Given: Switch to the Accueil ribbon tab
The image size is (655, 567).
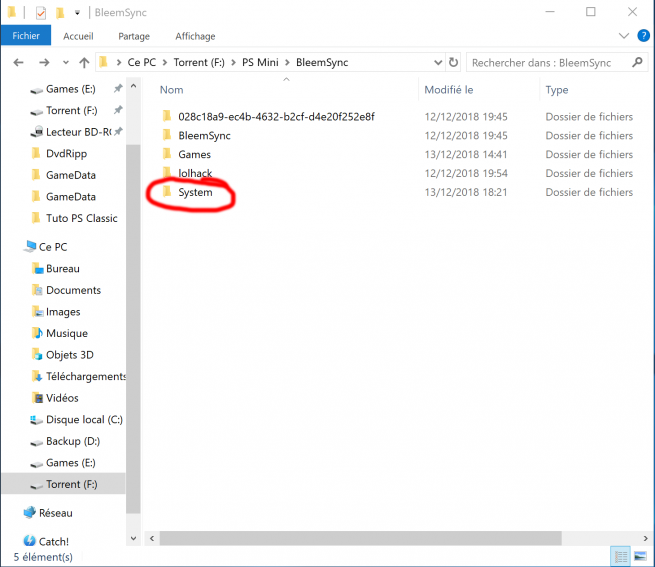Looking at the screenshot, I should click(78, 36).
